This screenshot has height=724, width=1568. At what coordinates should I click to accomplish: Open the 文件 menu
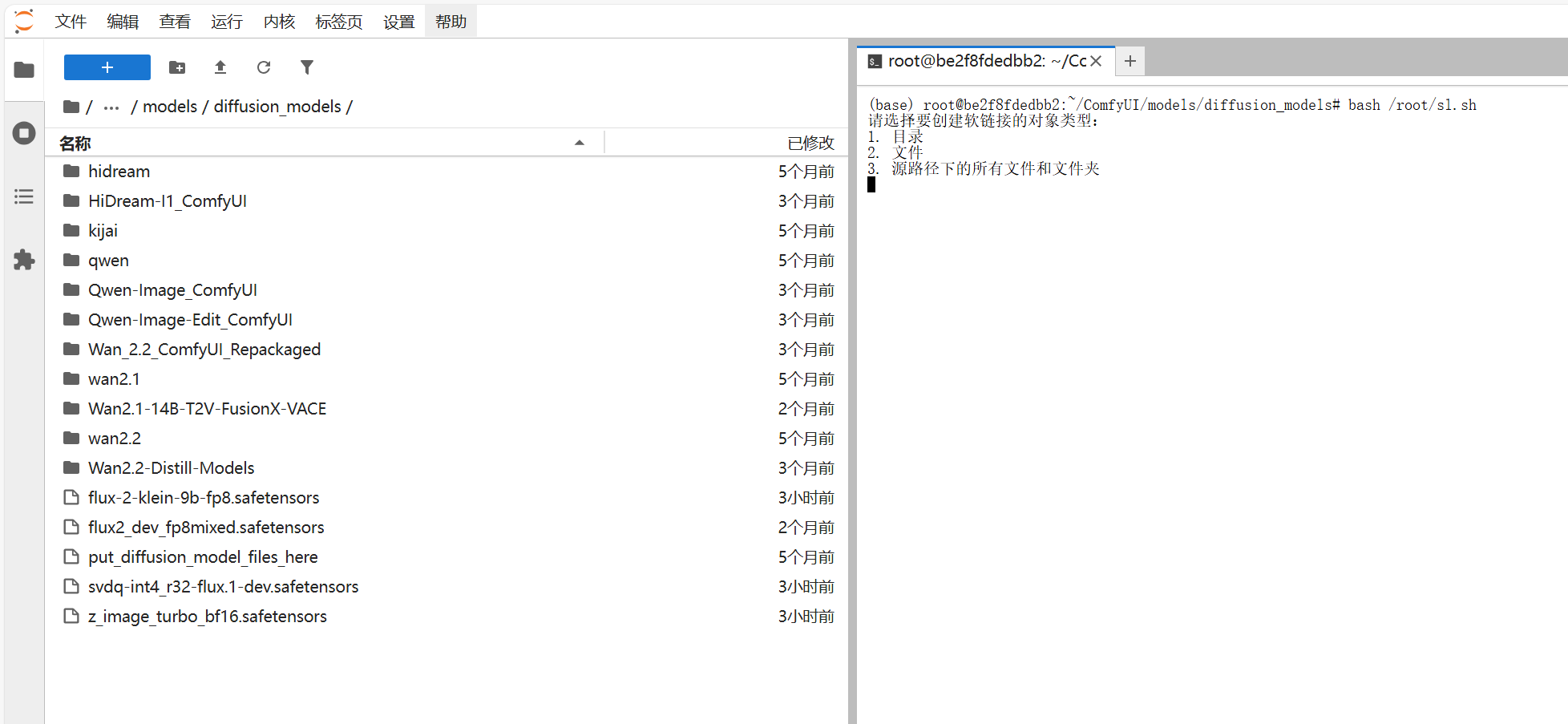pyautogui.click(x=71, y=22)
